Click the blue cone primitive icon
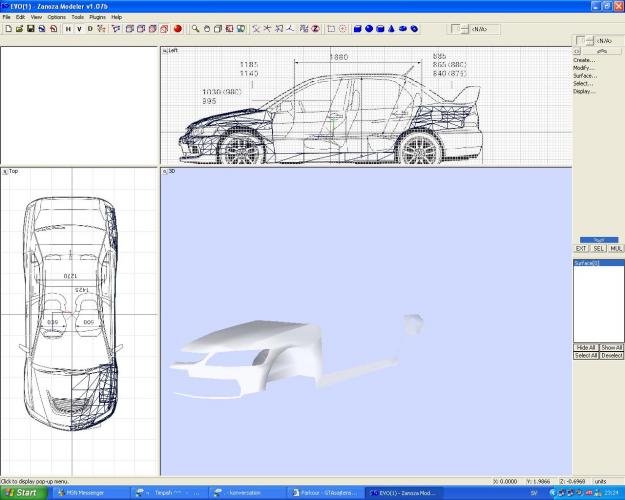 point(391,29)
